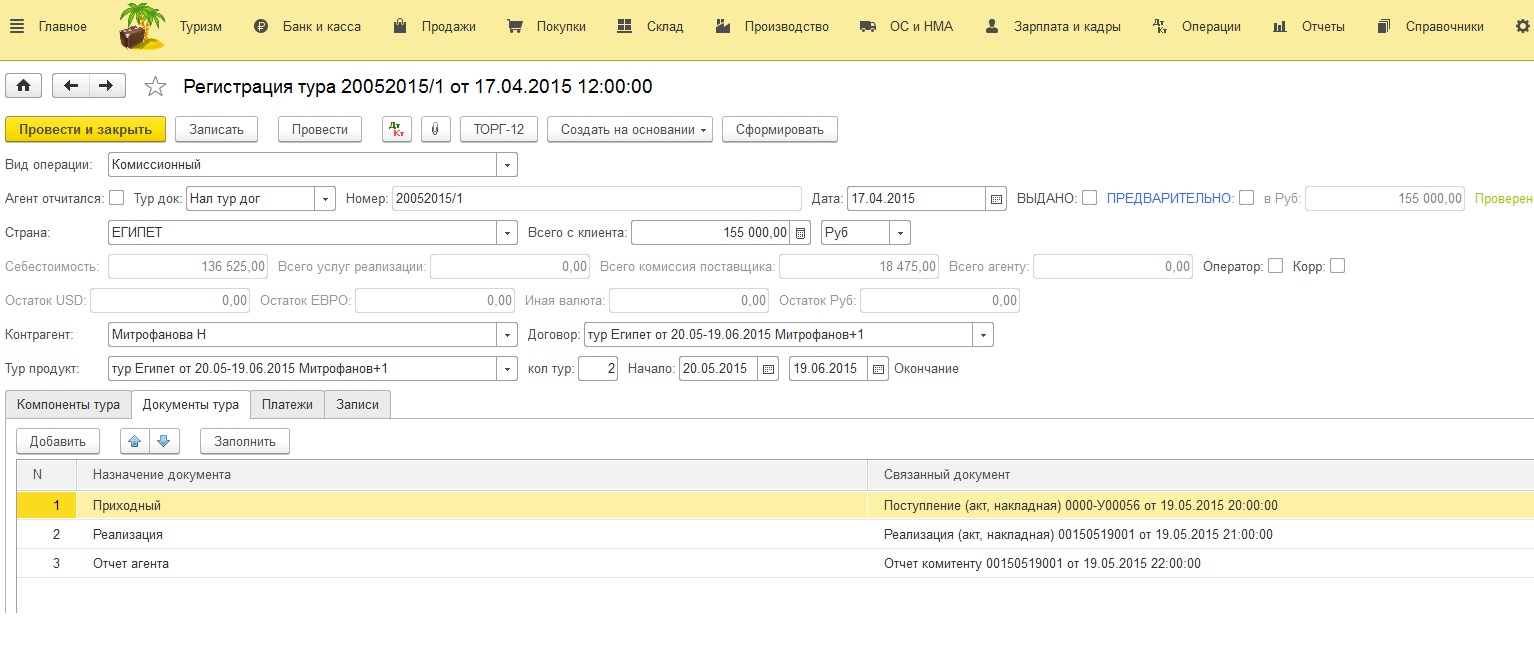Viewport: 1534px width, 648px height.
Task: Move row up with arrow icon
Action: pyautogui.click(x=135, y=441)
